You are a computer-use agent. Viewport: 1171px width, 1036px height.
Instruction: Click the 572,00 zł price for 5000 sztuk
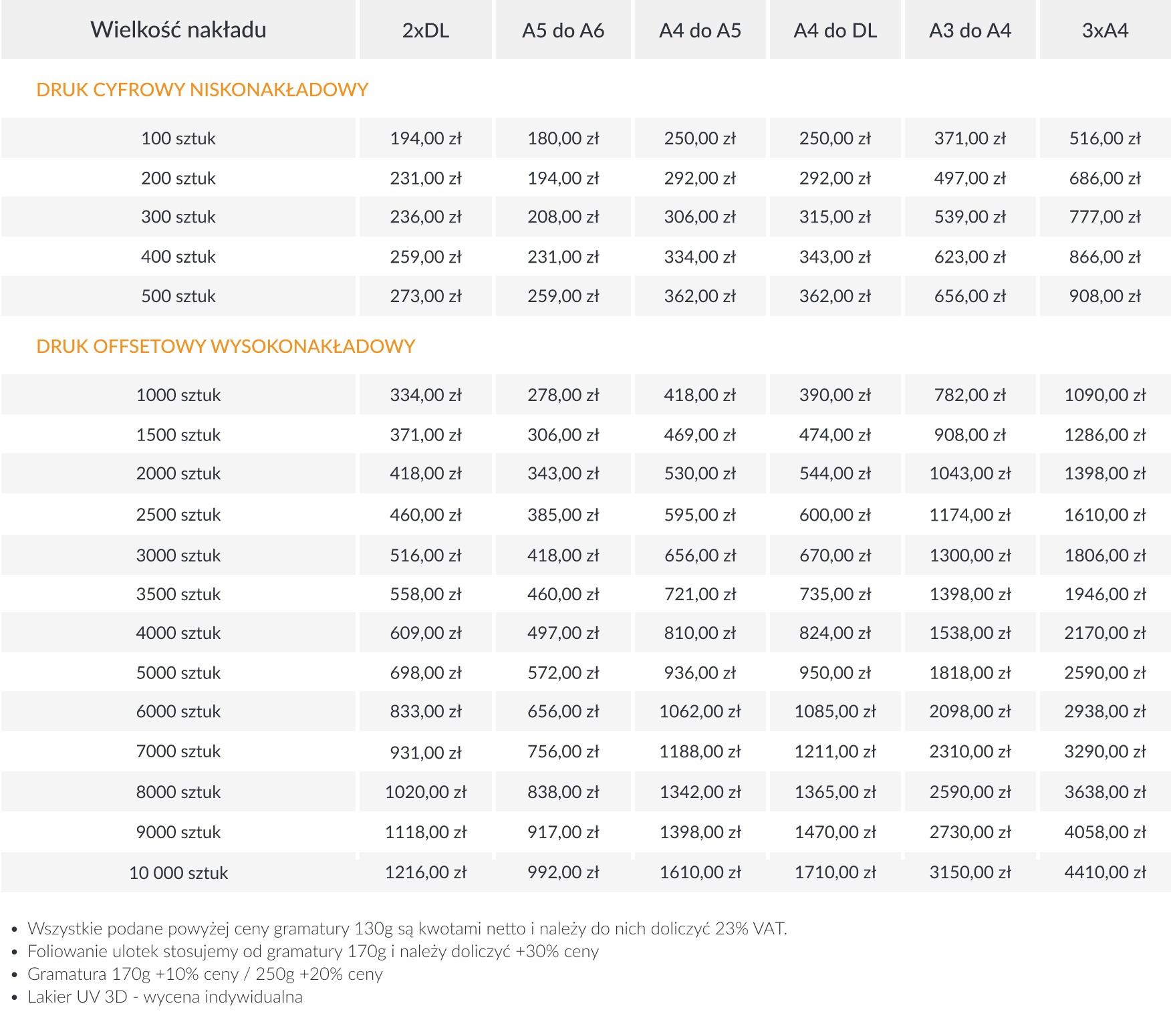tap(563, 673)
